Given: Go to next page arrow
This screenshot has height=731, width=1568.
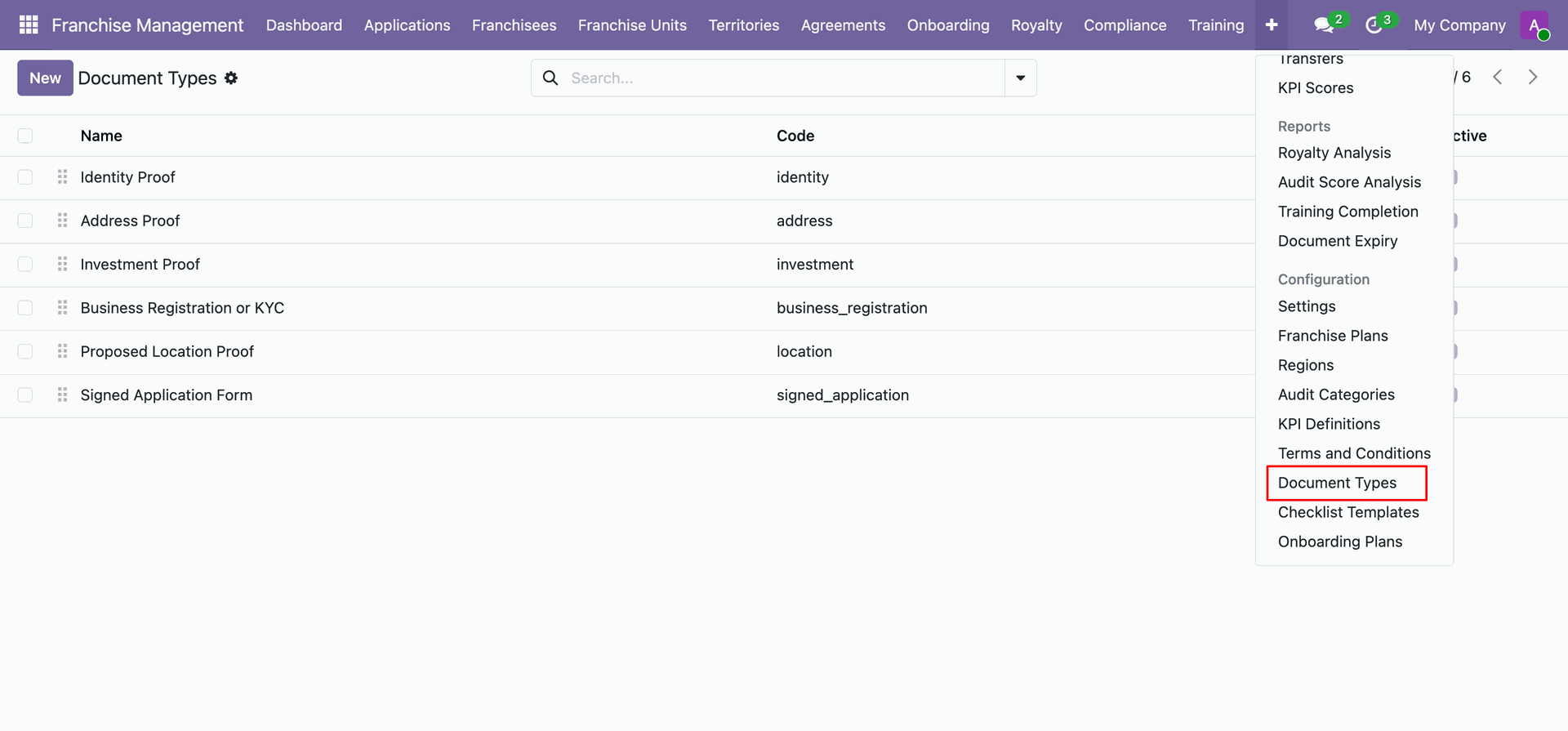Looking at the screenshot, I should (1533, 77).
